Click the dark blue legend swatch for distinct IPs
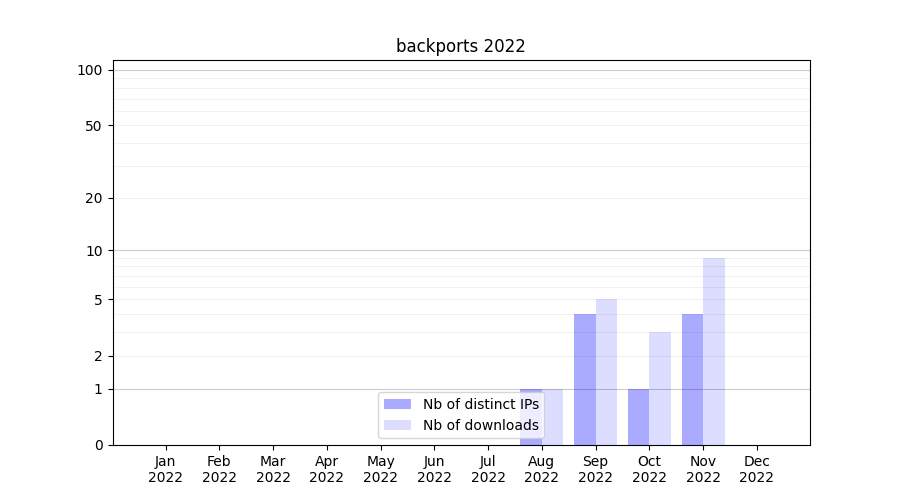This screenshot has width=900, height=500. point(397,404)
